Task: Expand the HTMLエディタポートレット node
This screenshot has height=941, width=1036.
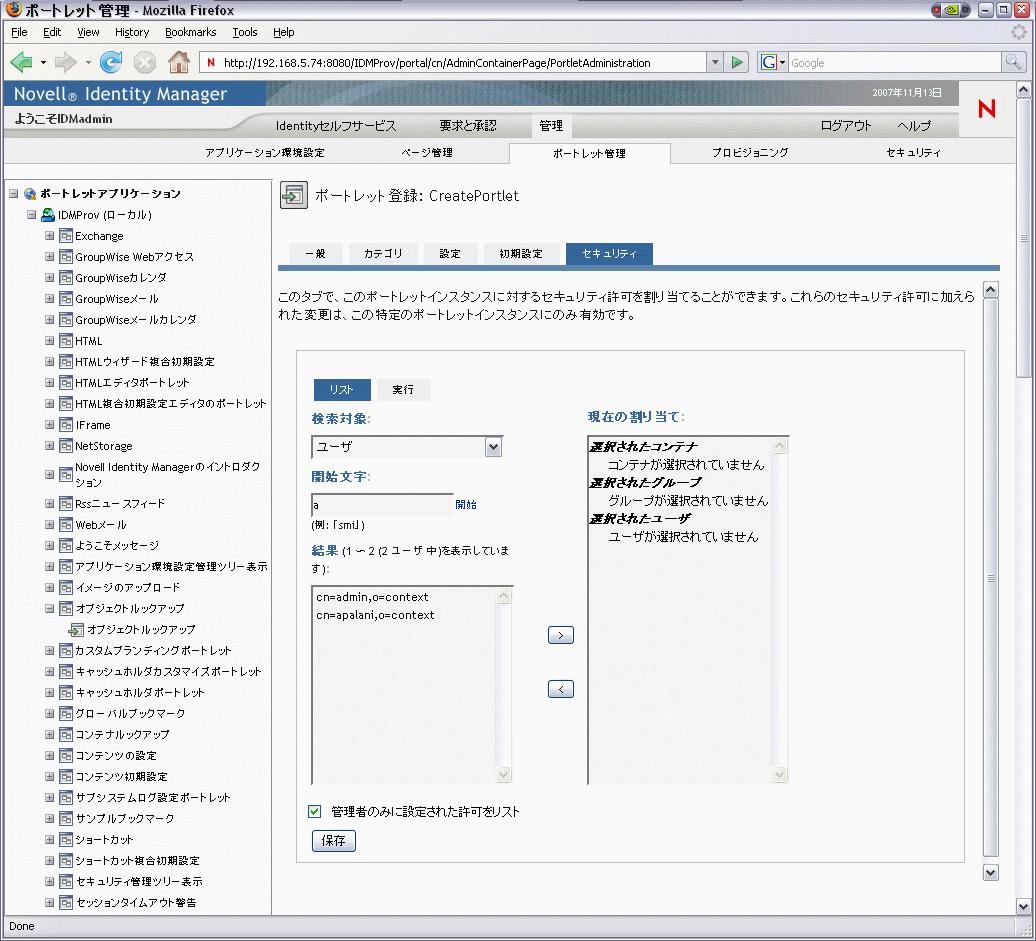Action: pos(50,383)
